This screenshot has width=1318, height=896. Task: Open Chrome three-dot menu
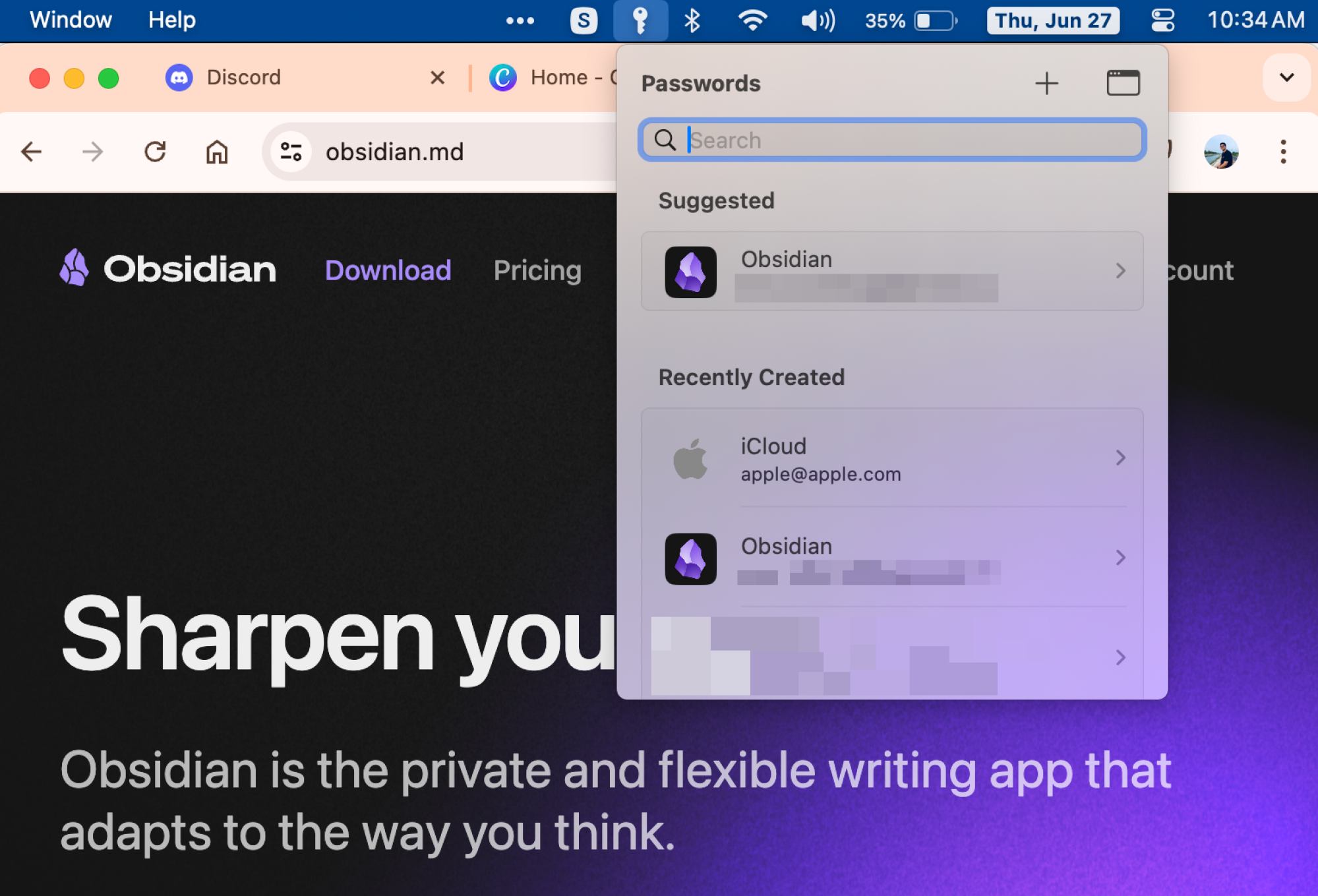(x=1282, y=152)
